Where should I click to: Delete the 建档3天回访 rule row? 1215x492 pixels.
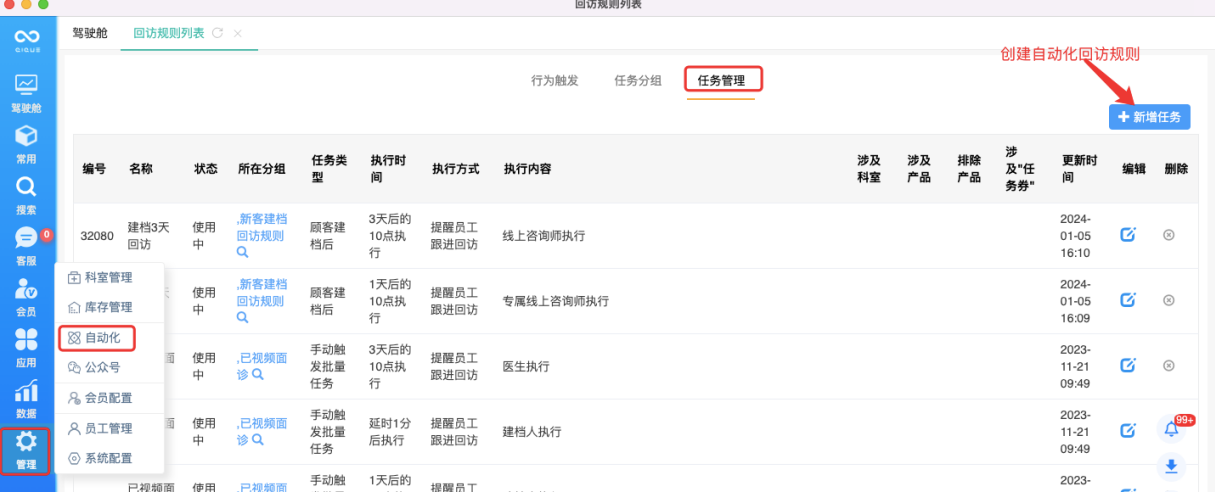point(1168,235)
